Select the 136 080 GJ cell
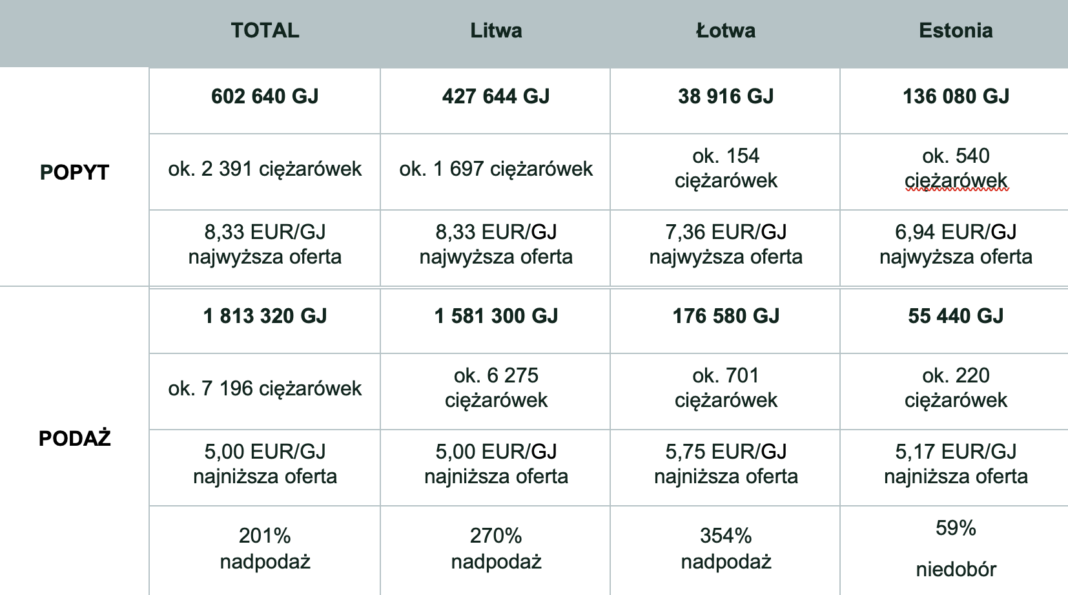The height and width of the screenshot is (595, 1068). 955,101
